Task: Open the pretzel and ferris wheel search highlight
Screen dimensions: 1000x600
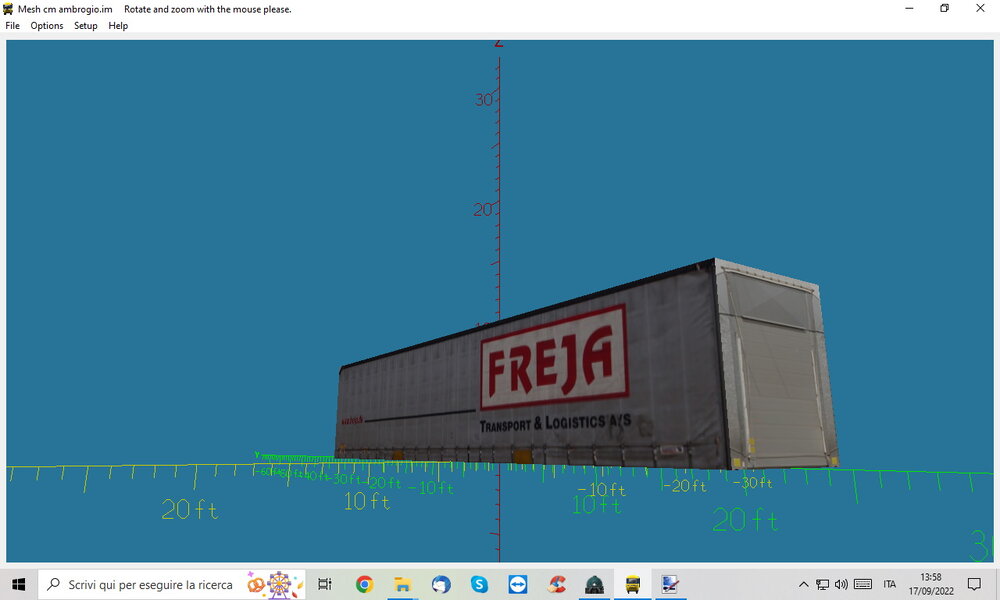Action: point(274,584)
